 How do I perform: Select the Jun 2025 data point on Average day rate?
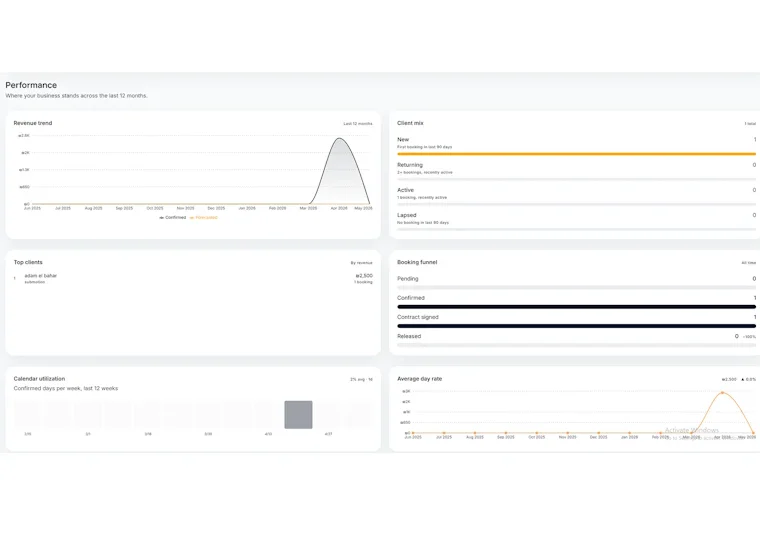coord(413,432)
